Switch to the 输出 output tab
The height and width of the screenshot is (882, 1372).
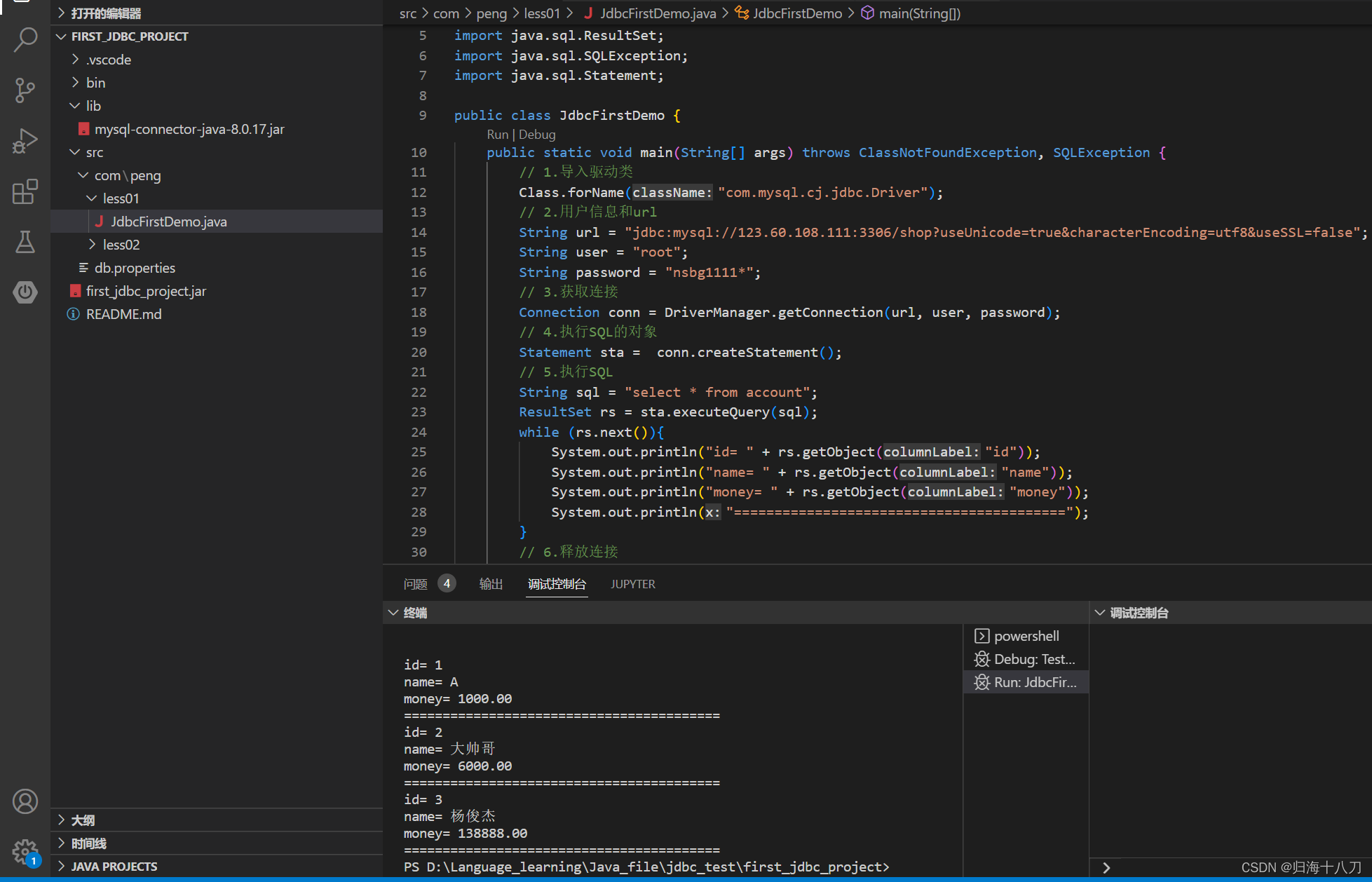[x=491, y=584]
